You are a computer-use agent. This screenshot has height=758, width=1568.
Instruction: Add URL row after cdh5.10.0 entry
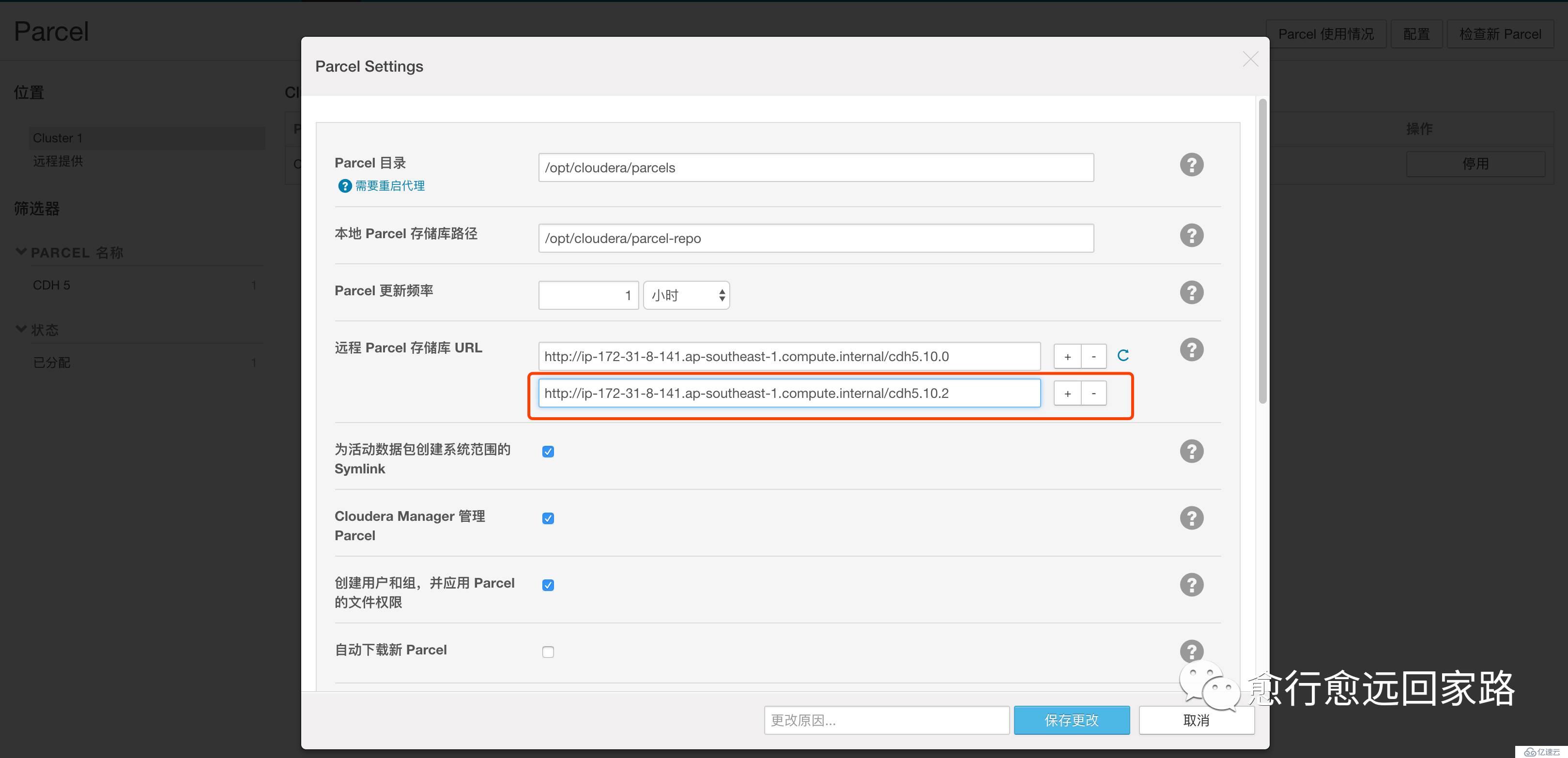pos(1067,357)
